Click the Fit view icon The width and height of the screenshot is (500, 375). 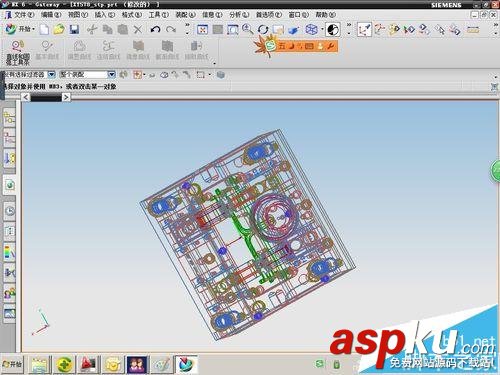click(x=202, y=30)
